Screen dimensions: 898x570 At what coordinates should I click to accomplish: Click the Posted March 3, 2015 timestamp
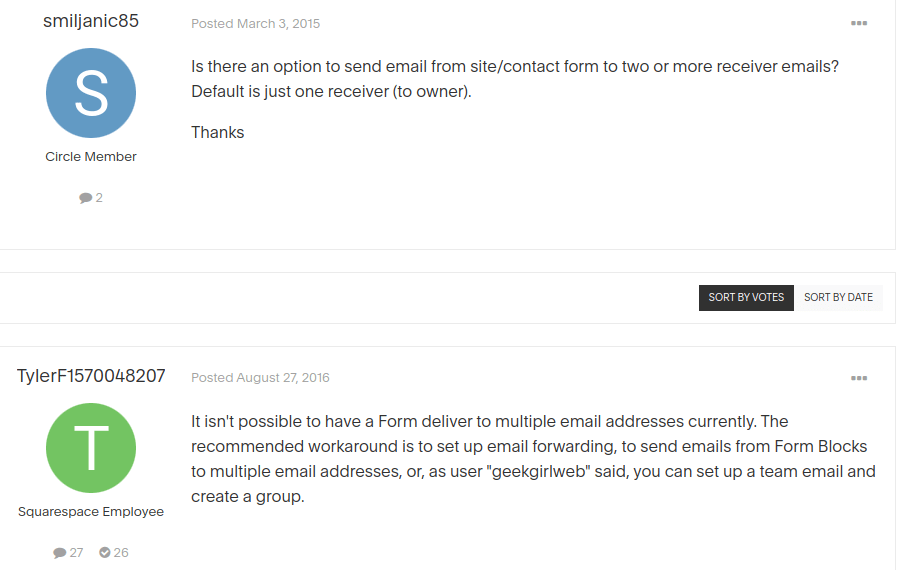coord(255,23)
